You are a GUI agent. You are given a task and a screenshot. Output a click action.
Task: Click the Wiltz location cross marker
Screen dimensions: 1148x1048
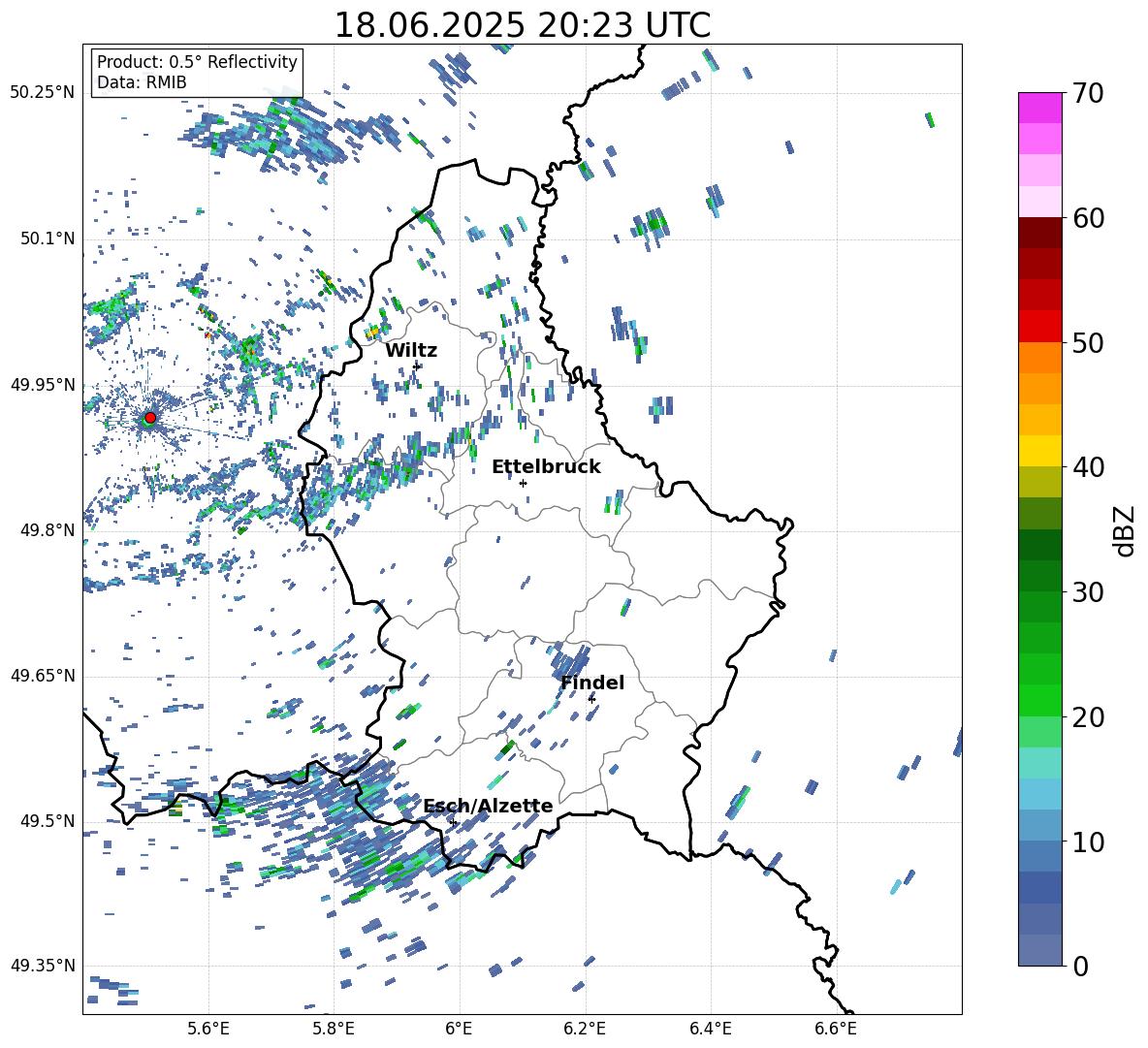[x=417, y=365]
